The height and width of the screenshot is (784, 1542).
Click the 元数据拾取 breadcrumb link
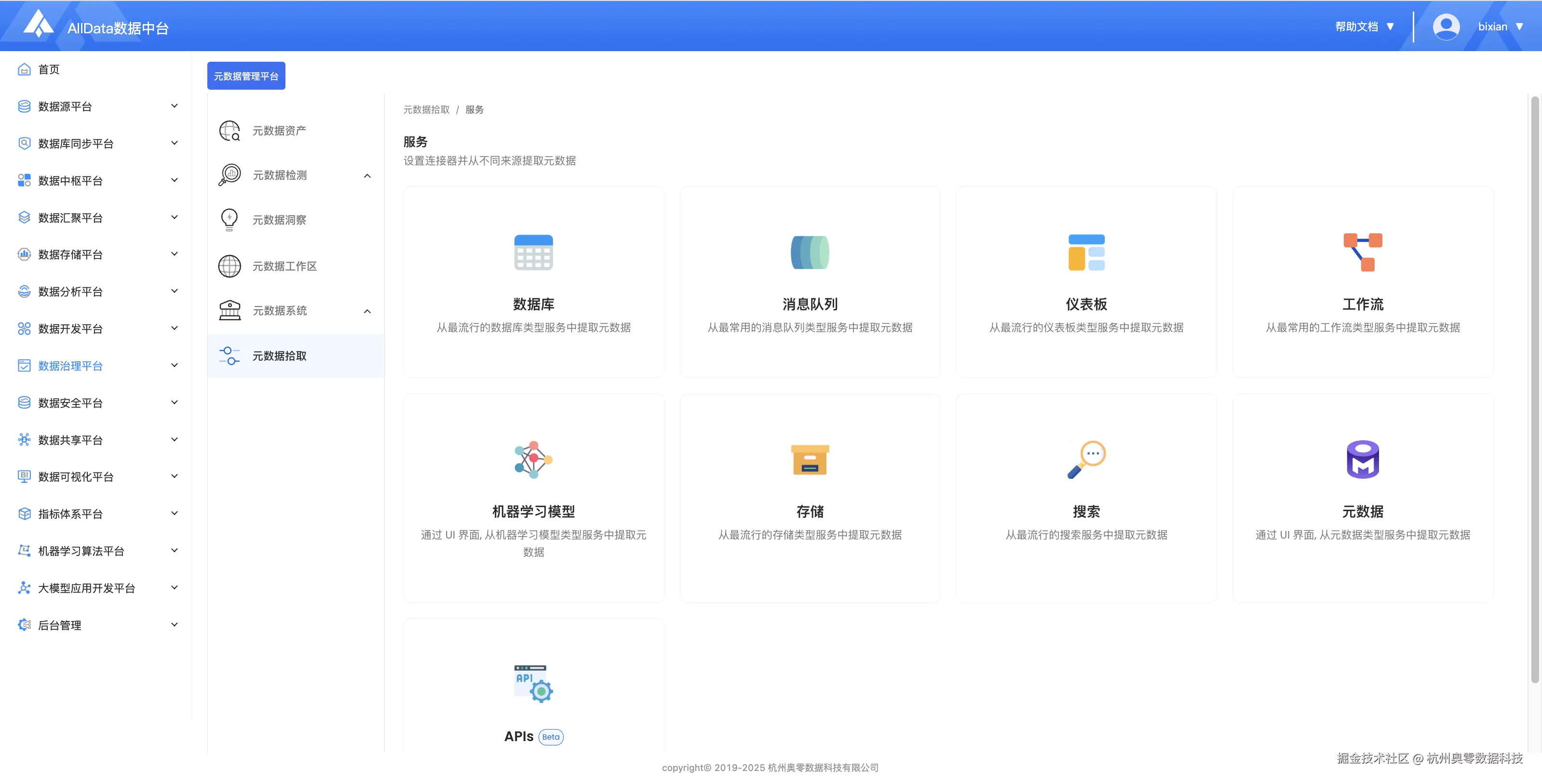tap(426, 109)
